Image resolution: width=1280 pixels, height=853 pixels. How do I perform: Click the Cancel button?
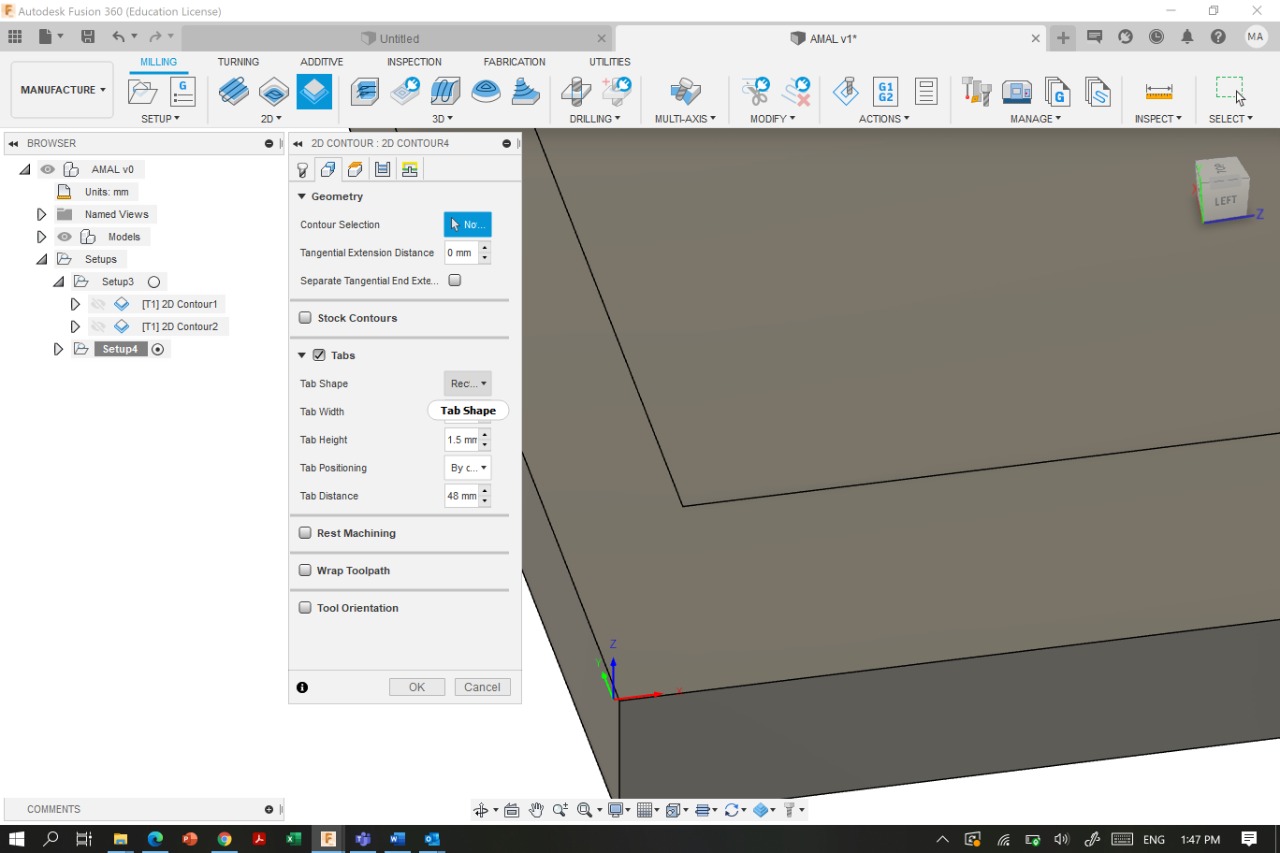click(482, 687)
